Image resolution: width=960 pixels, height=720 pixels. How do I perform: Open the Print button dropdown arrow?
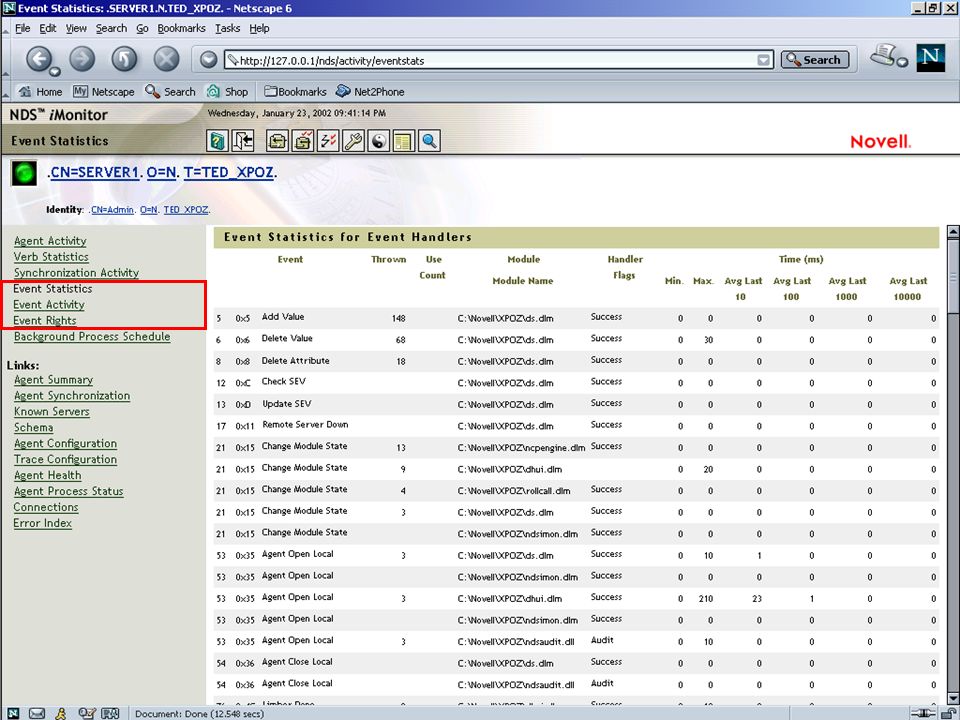(902, 62)
